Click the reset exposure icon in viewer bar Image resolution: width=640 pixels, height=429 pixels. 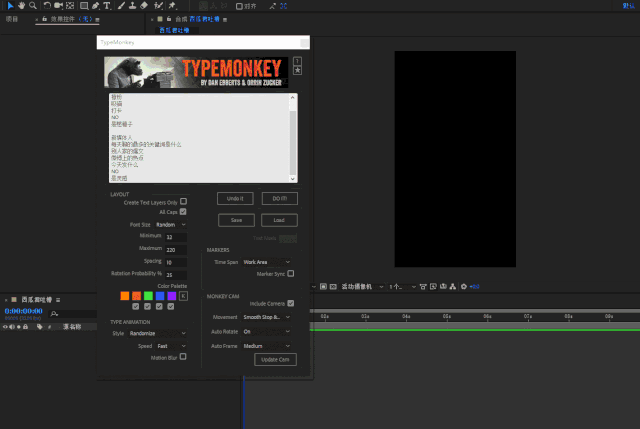pyautogui.click(x=464, y=287)
